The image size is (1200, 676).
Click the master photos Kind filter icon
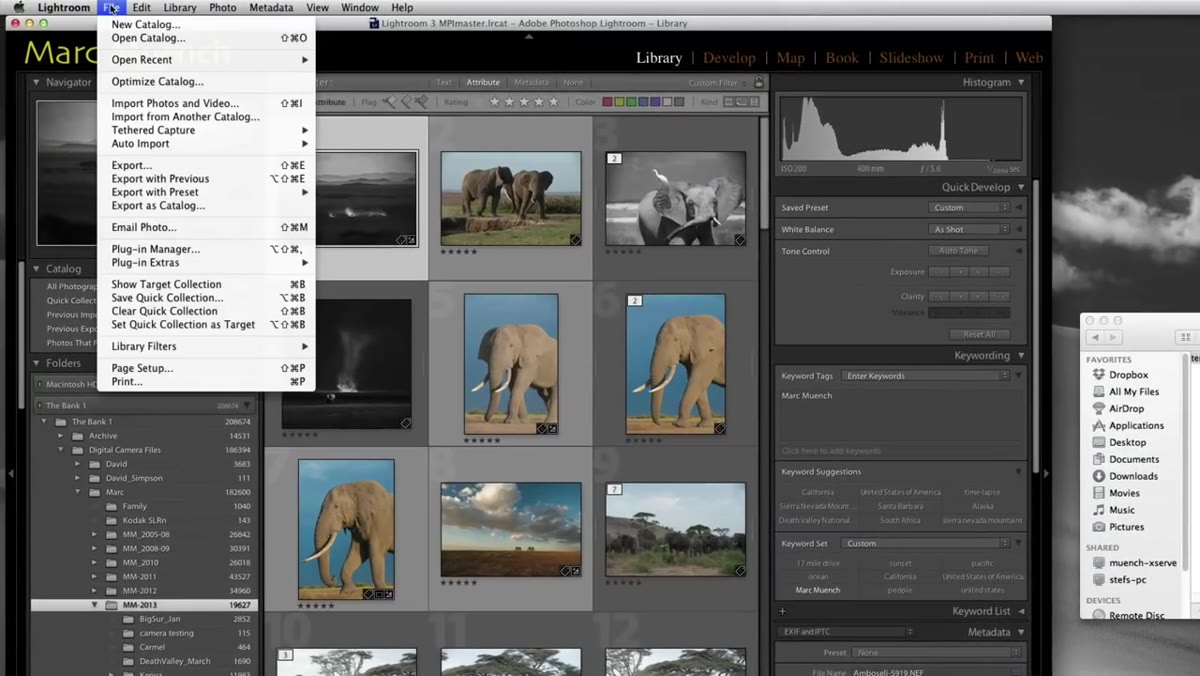[x=729, y=102]
